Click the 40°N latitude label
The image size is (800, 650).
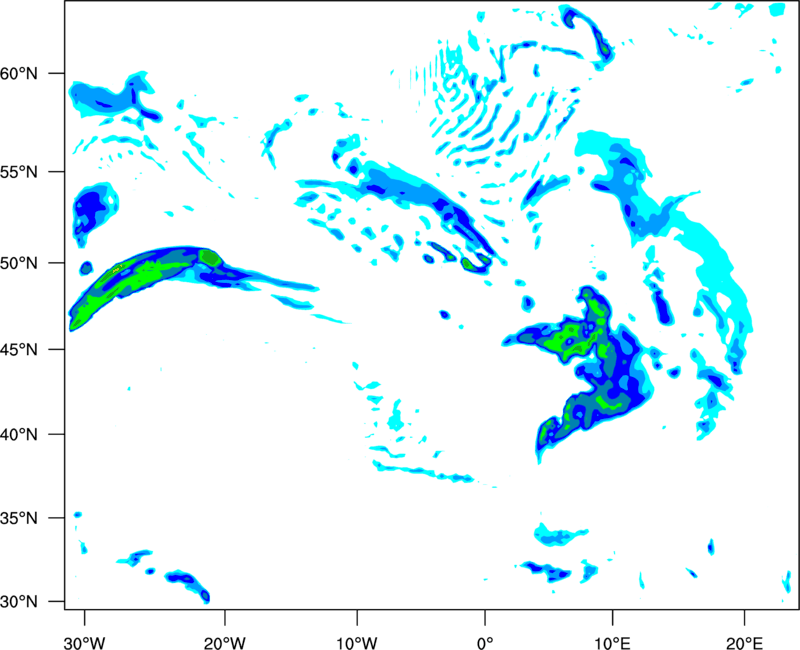19,435
